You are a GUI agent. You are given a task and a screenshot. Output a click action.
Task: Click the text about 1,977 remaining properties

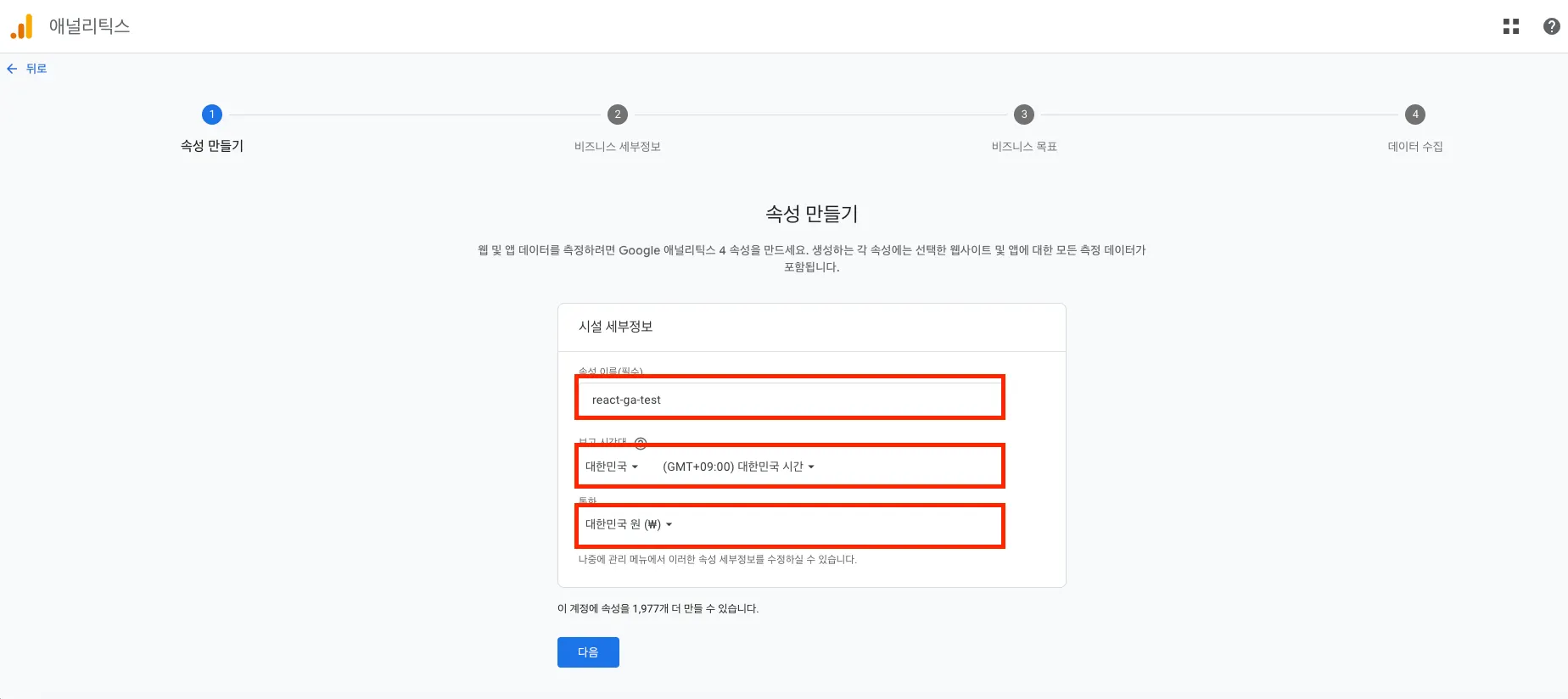pos(658,609)
